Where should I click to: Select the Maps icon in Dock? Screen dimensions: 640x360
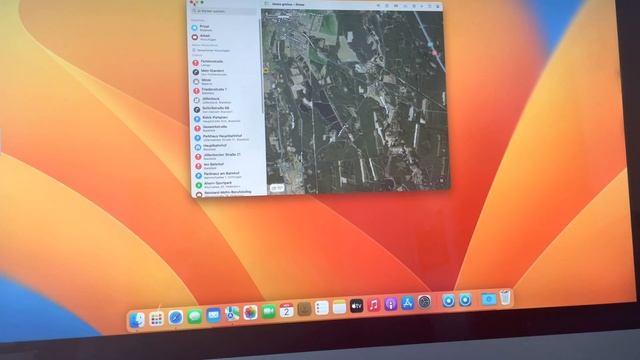coord(232,314)
